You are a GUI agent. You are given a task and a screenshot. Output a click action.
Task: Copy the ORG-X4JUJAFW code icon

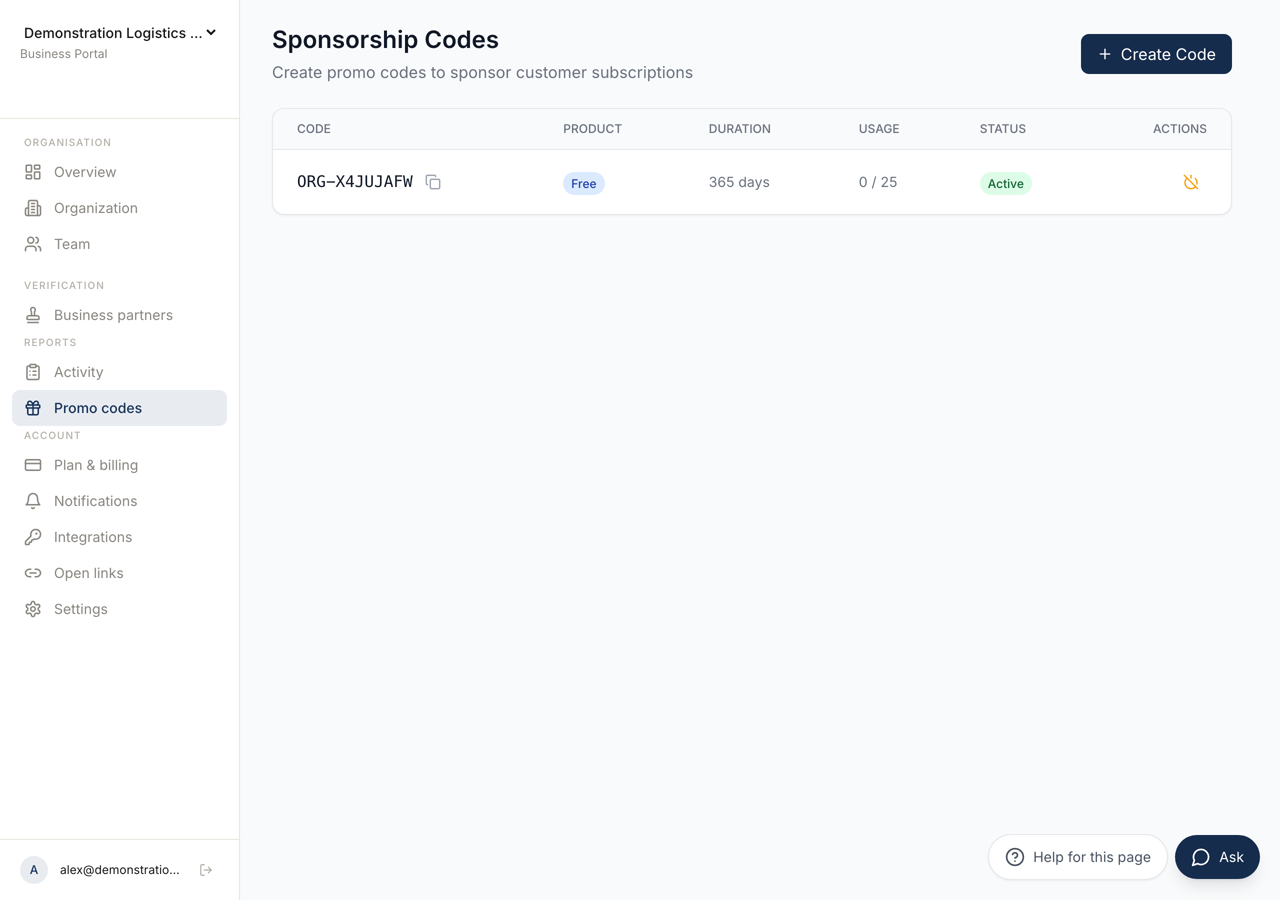pos(433,182)
